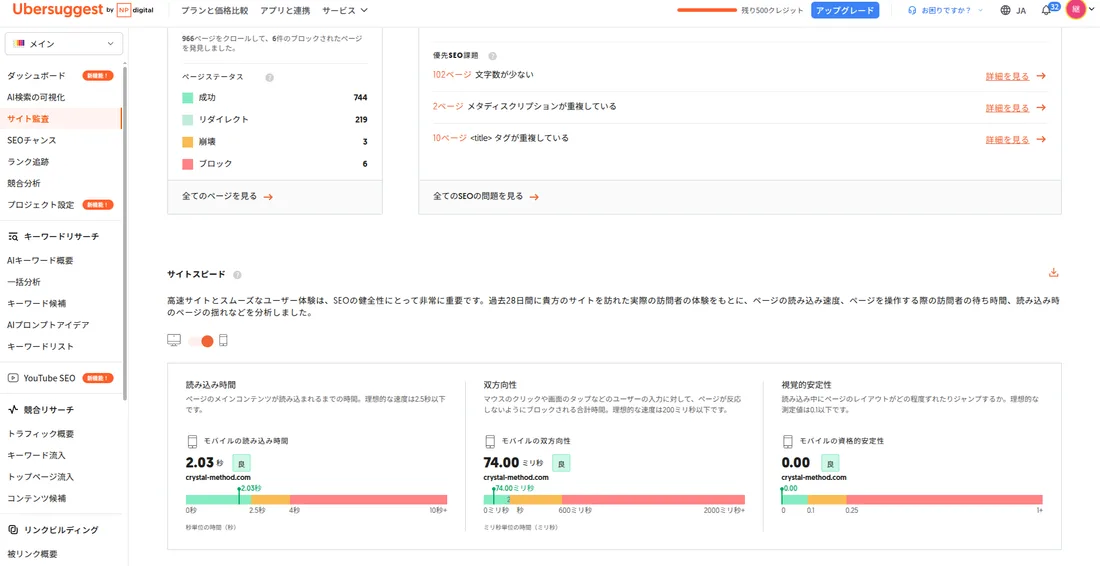Screen dimensions: 1100x566
Task: Click the help icon beside サイトスピード
Action: click(x=237, y=275)
